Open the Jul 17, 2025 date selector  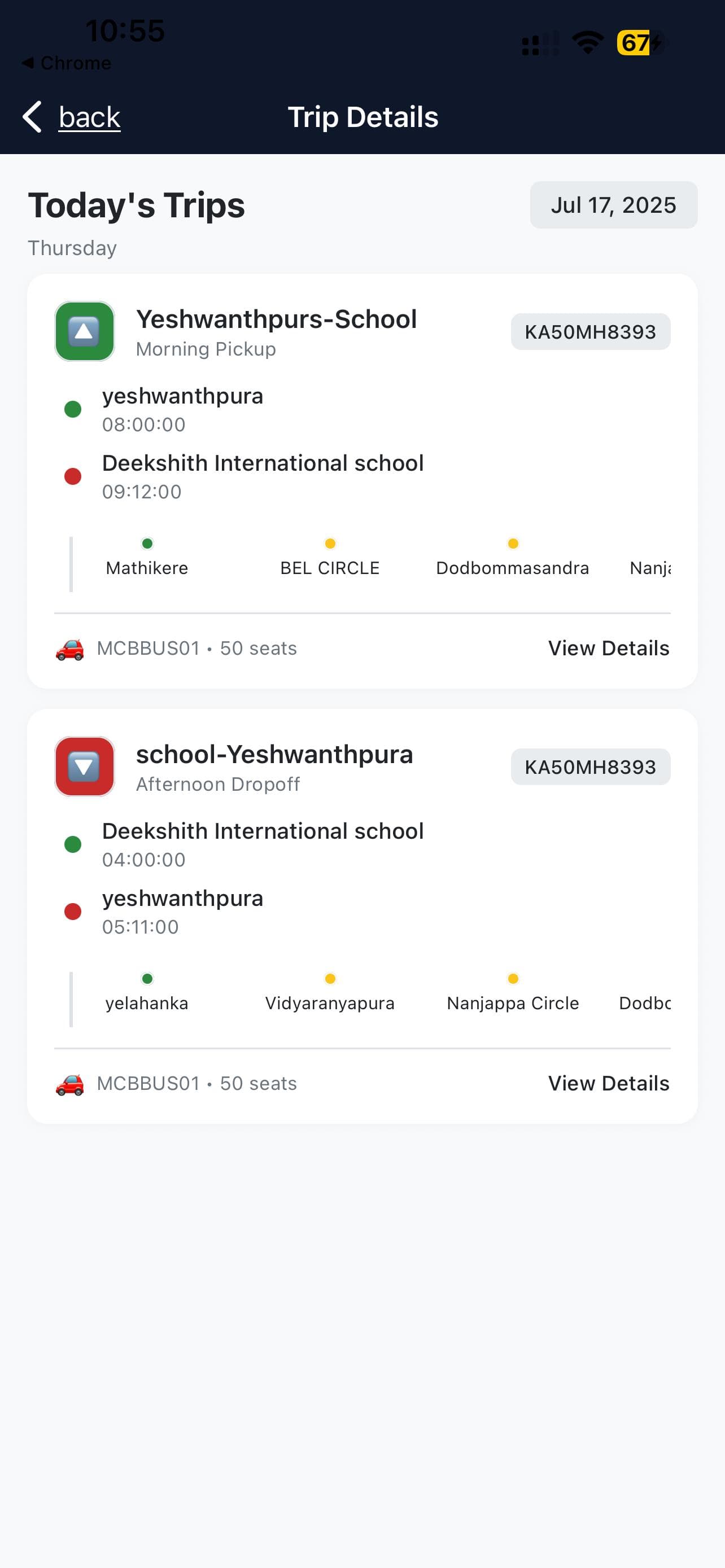613,205
